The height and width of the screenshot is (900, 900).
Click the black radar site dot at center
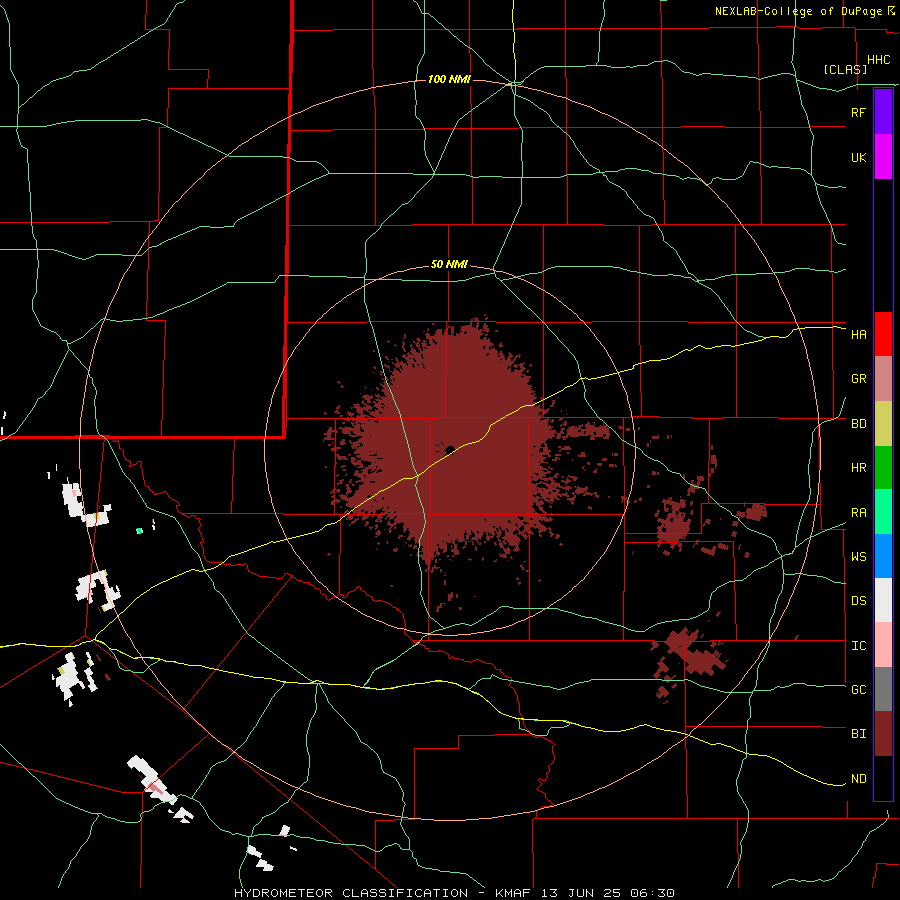(450, 449)
